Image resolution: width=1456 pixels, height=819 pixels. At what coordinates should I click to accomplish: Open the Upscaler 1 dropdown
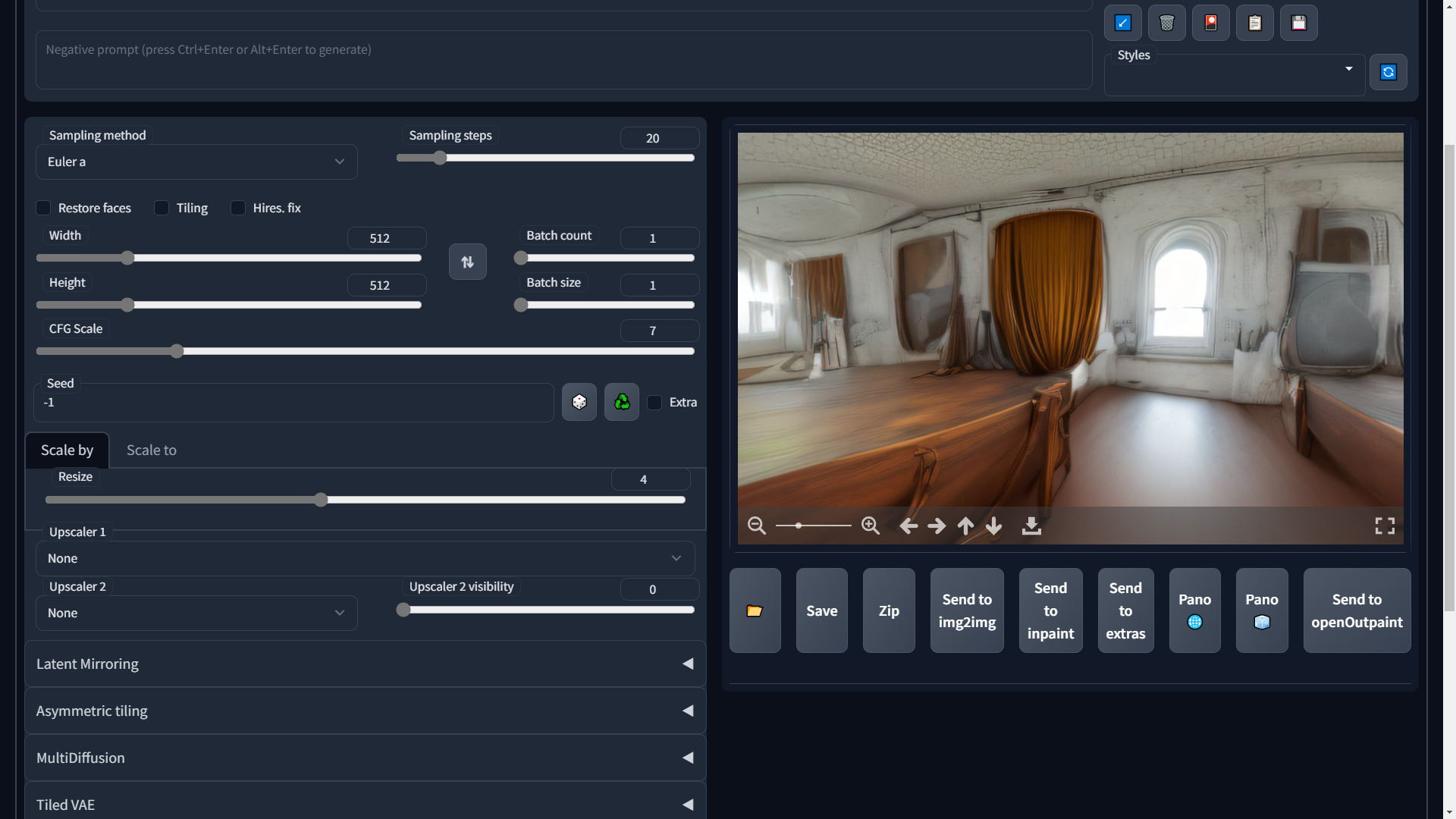coord(365,558)
